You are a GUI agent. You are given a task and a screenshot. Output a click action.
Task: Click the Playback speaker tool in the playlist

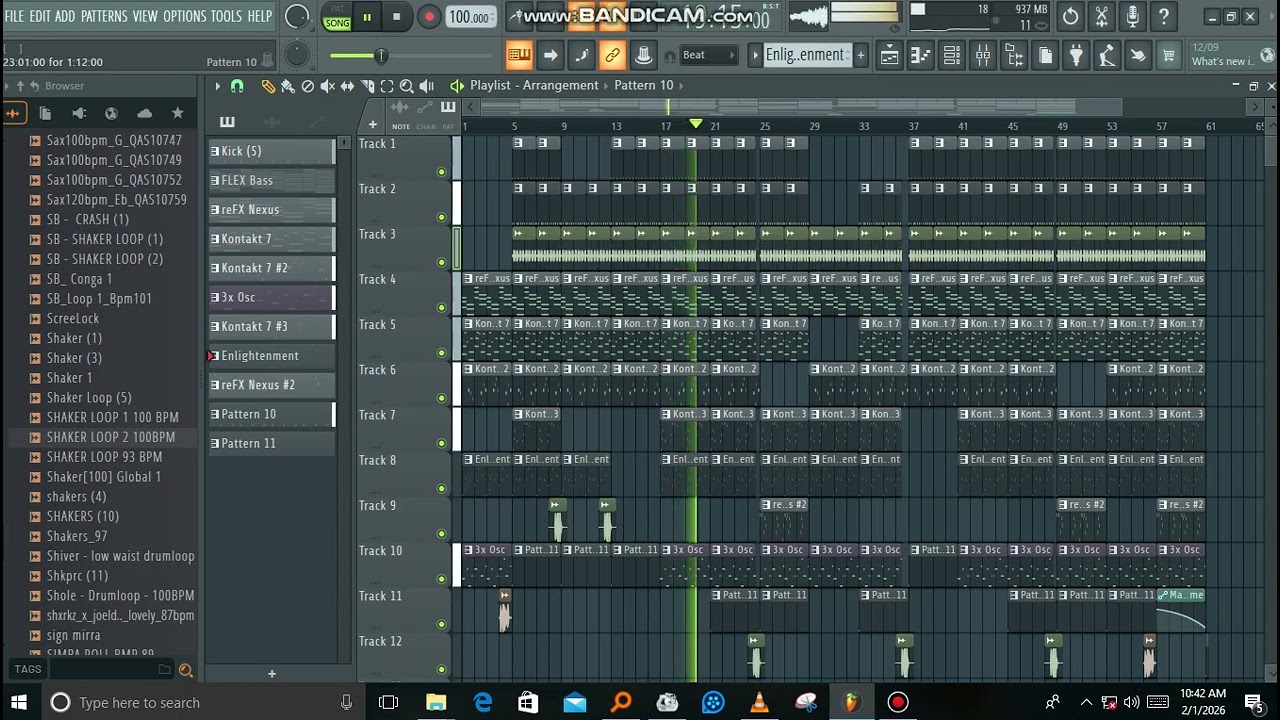[427, 86]
